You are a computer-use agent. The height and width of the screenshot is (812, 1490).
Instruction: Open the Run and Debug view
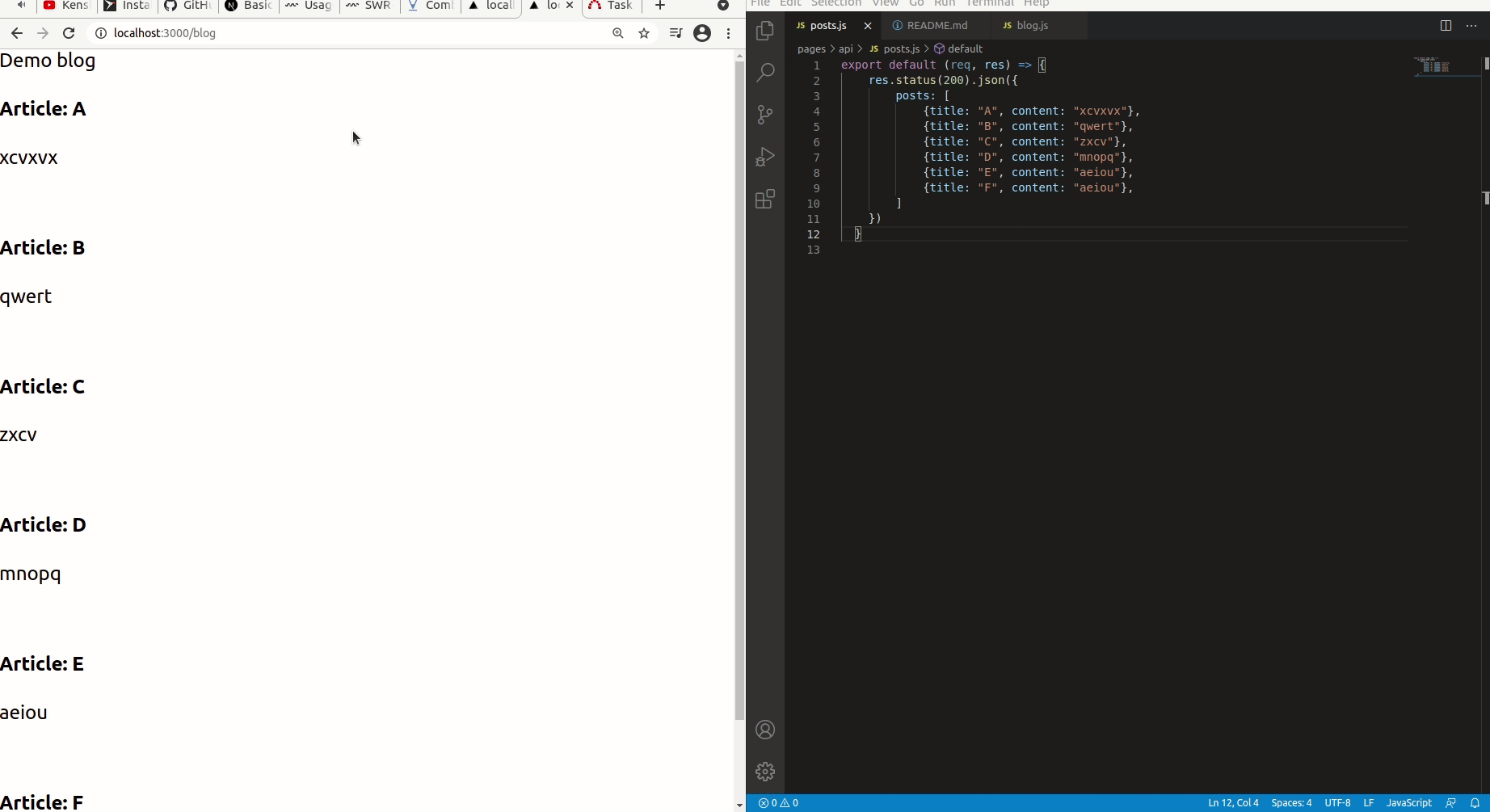coord(764,156)
